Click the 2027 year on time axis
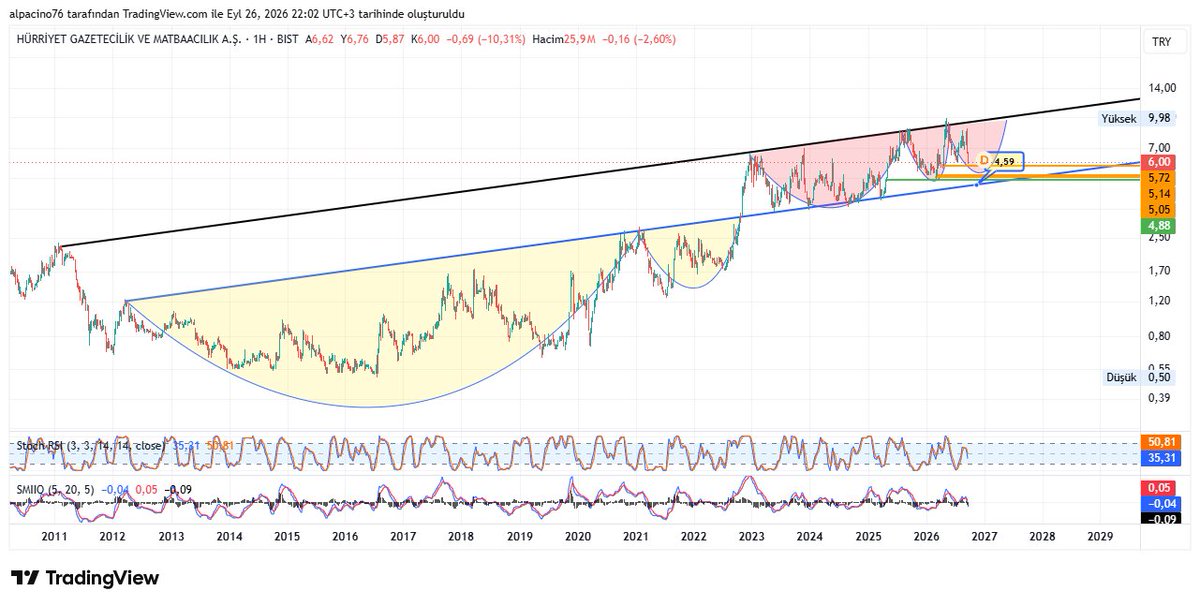Screen dimensions: 1200x606 click(x=984, y=537)
